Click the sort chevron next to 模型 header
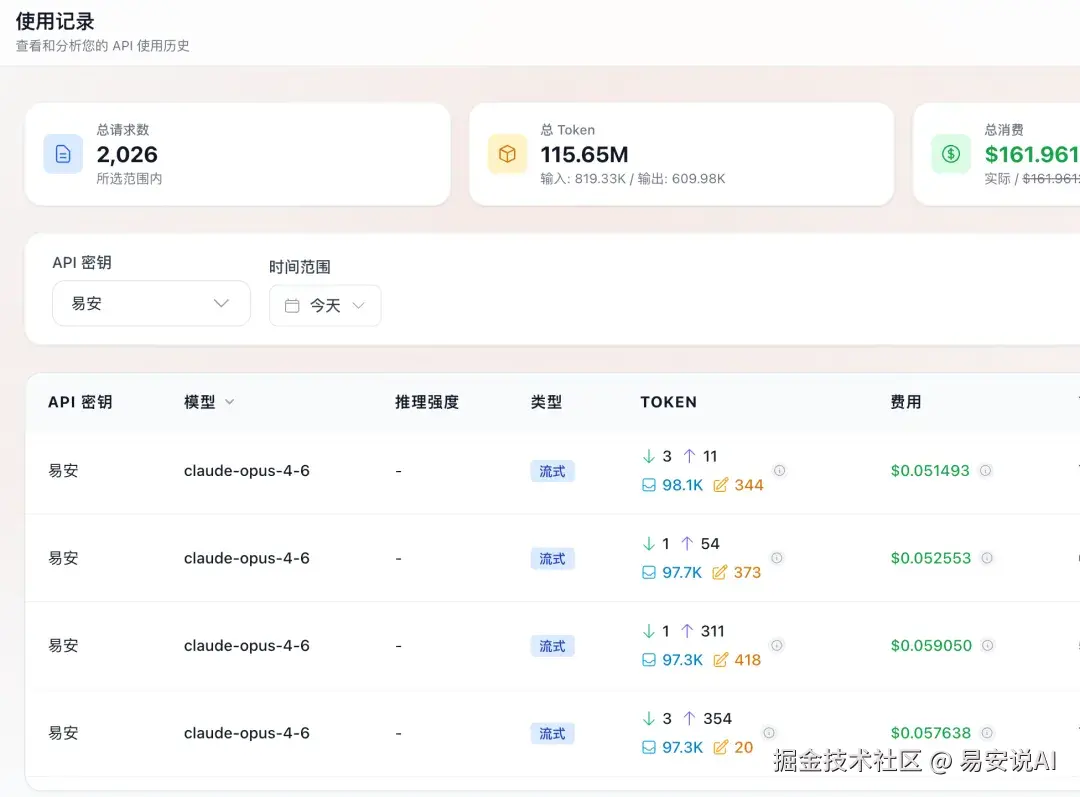1080x797 pixels. point(228,402)
